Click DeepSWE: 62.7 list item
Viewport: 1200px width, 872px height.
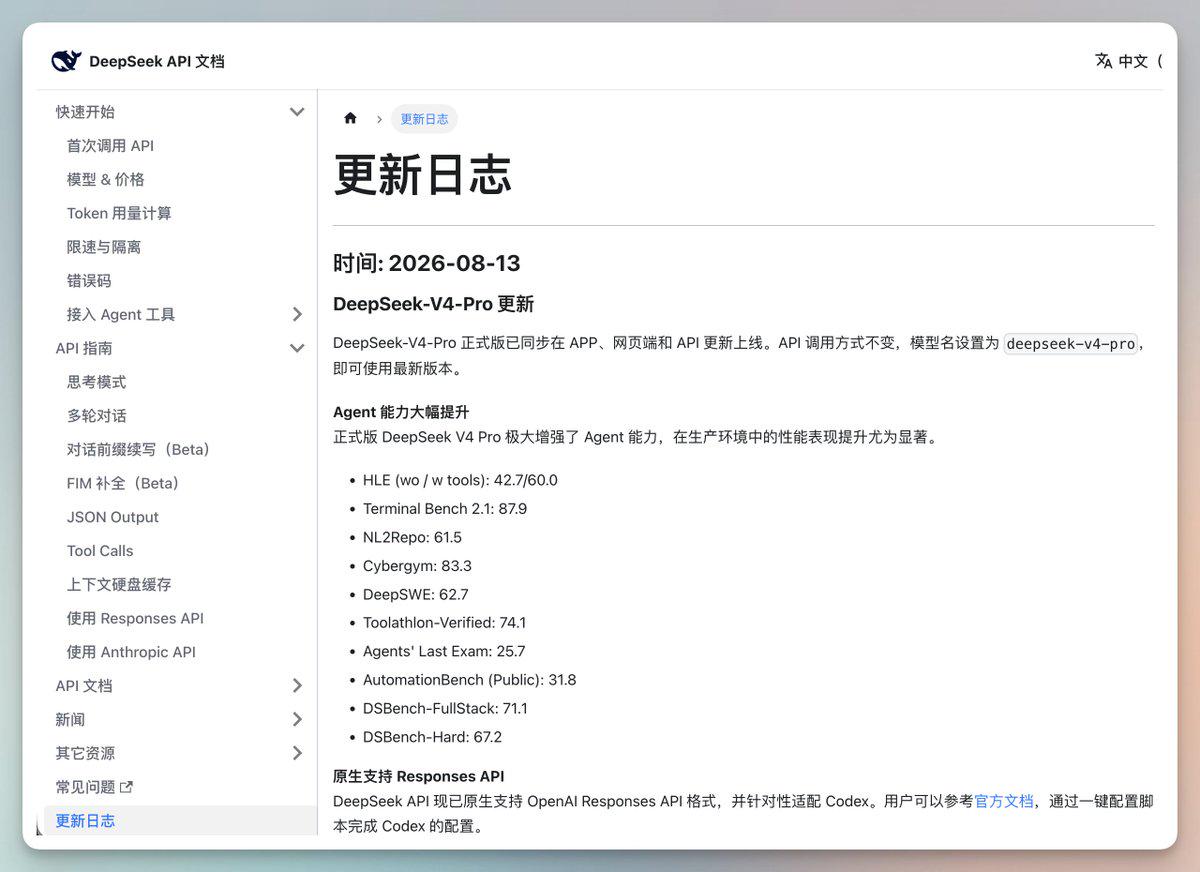tap(416, 594)
